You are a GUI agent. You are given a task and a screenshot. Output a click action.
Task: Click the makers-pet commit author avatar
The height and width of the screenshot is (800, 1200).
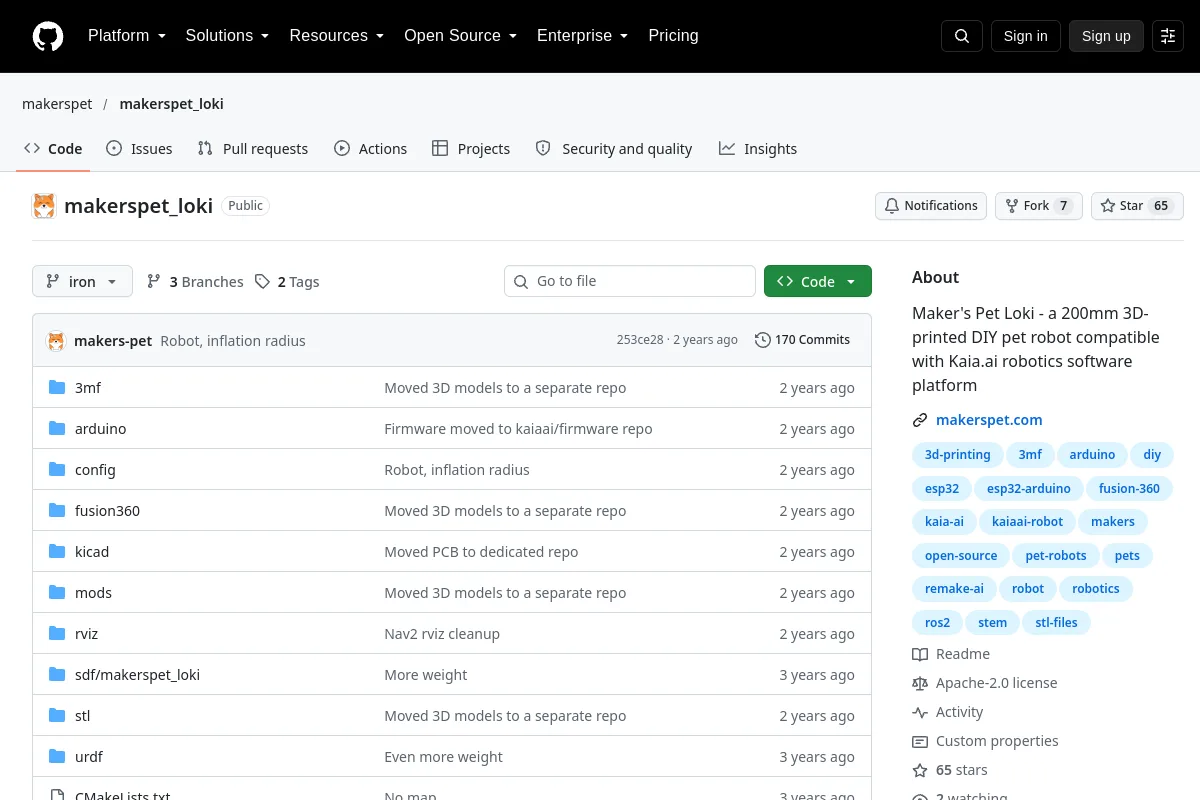pos(57,341)
